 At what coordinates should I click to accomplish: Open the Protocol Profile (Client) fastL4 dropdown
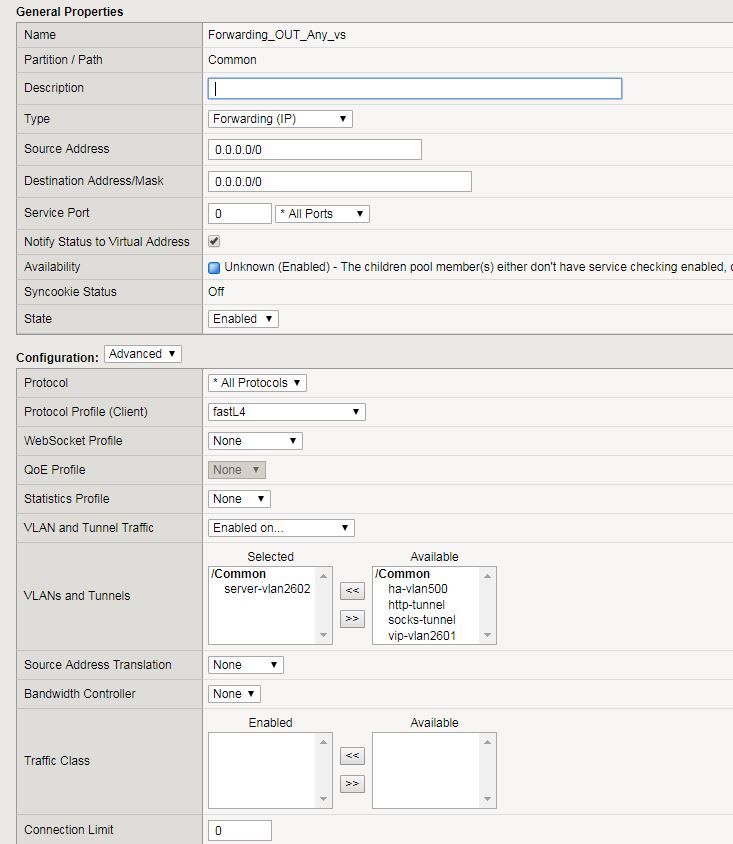pyautogui.click(x=286, y=412)
